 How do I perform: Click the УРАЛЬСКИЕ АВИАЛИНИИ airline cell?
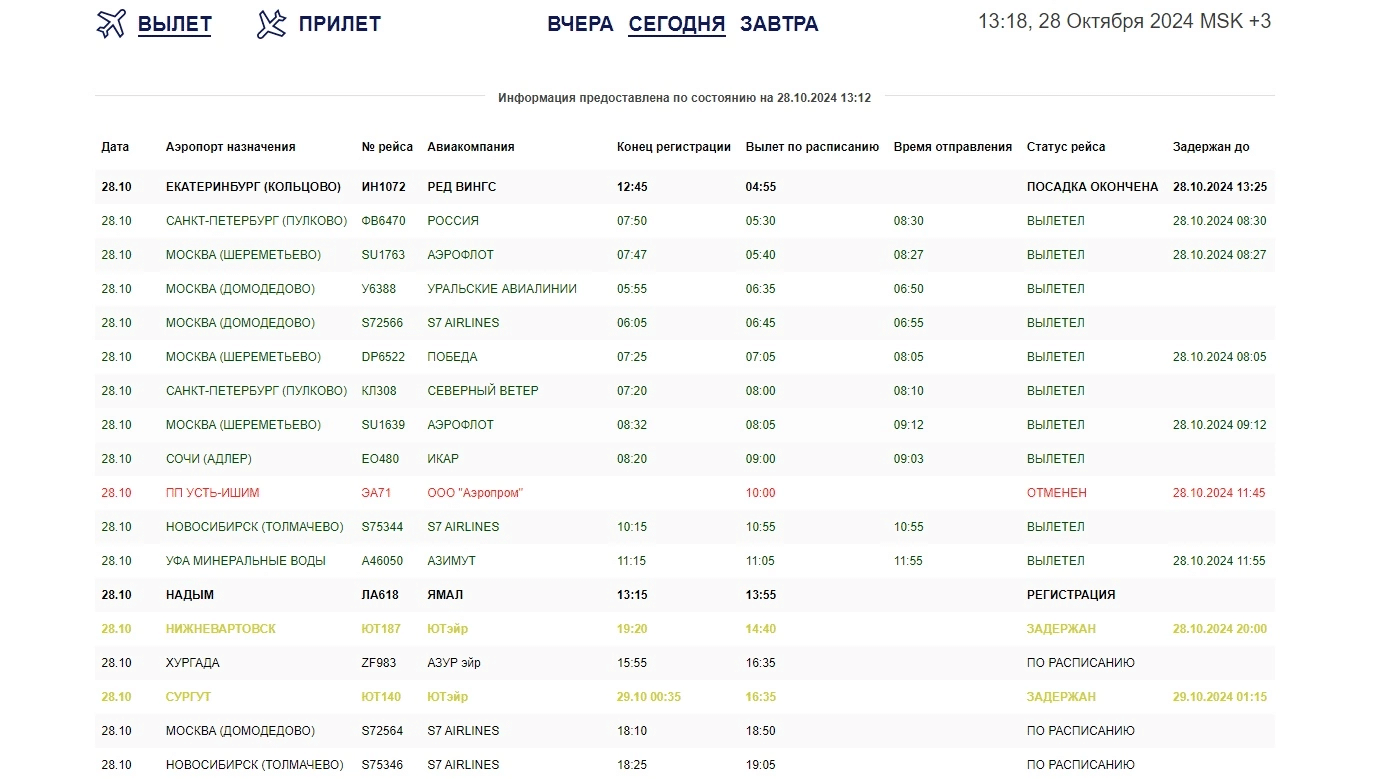coord(502,289)
